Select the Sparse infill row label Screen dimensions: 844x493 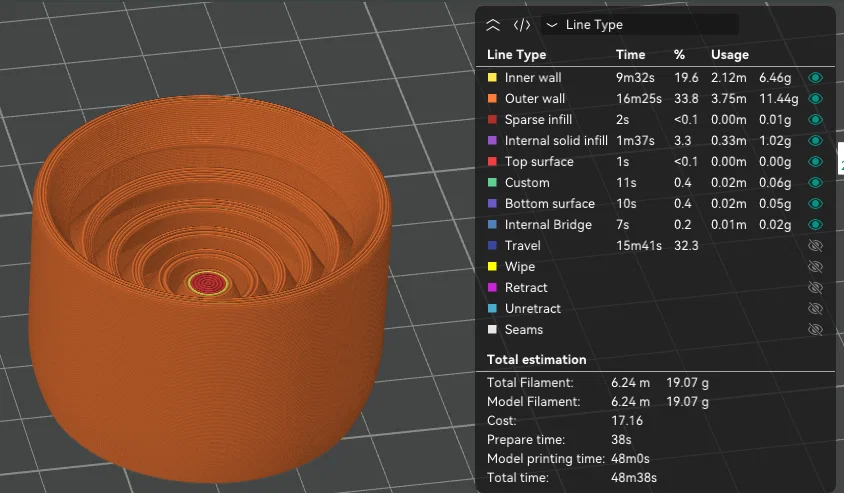point(538,119)
